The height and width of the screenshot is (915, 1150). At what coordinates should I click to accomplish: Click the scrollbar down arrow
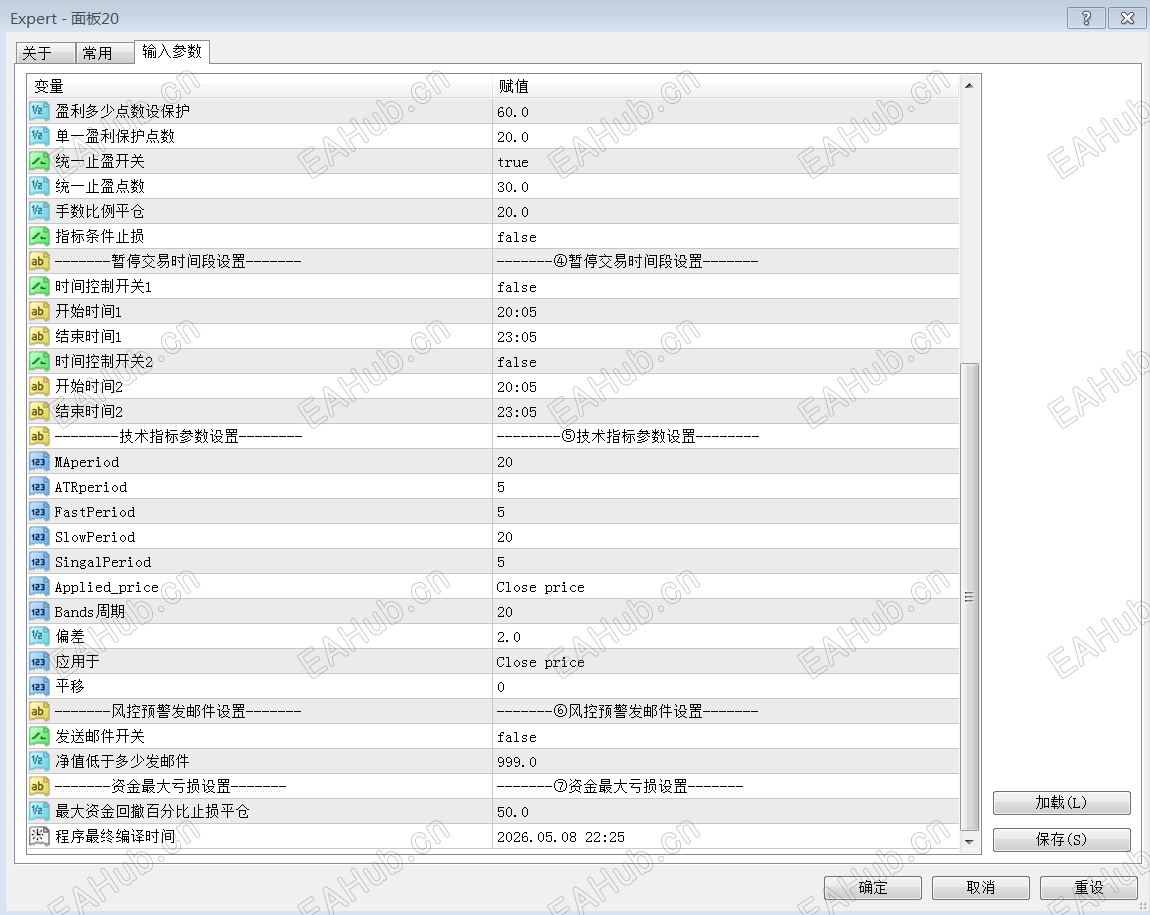coord(970,841)
